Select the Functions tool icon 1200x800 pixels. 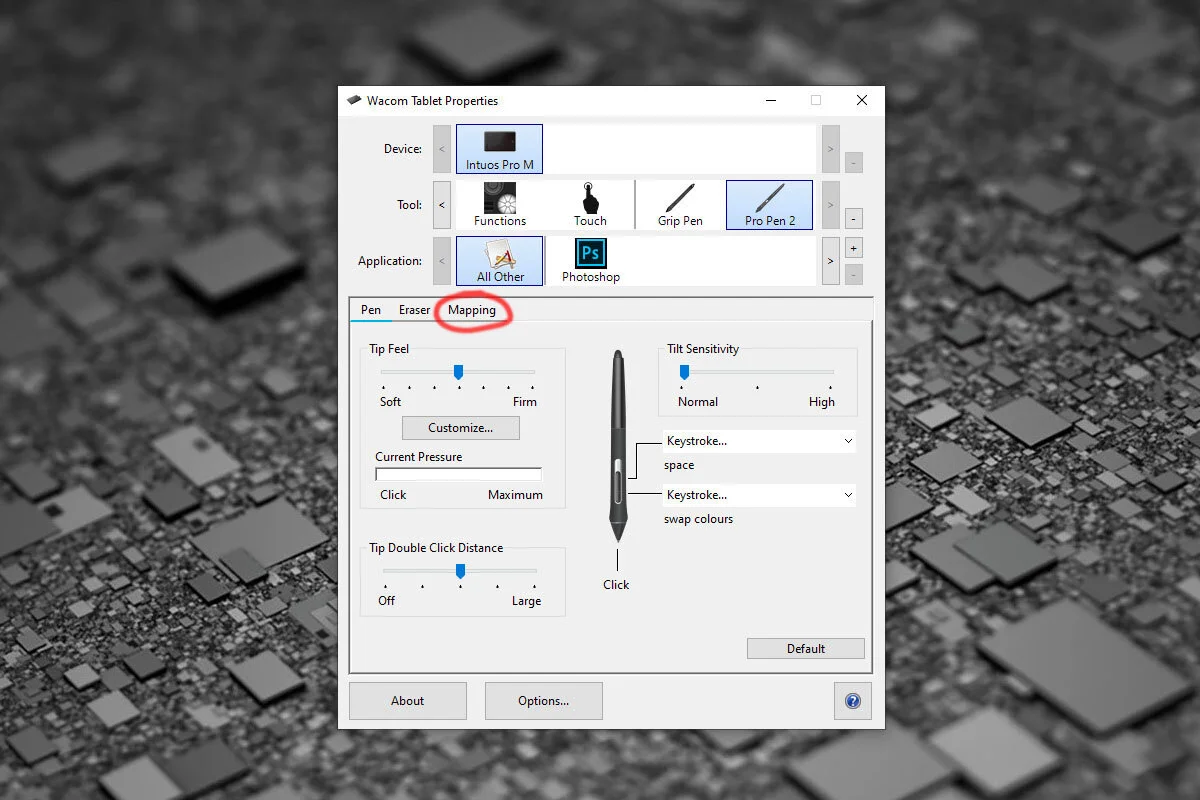point(500,205)
